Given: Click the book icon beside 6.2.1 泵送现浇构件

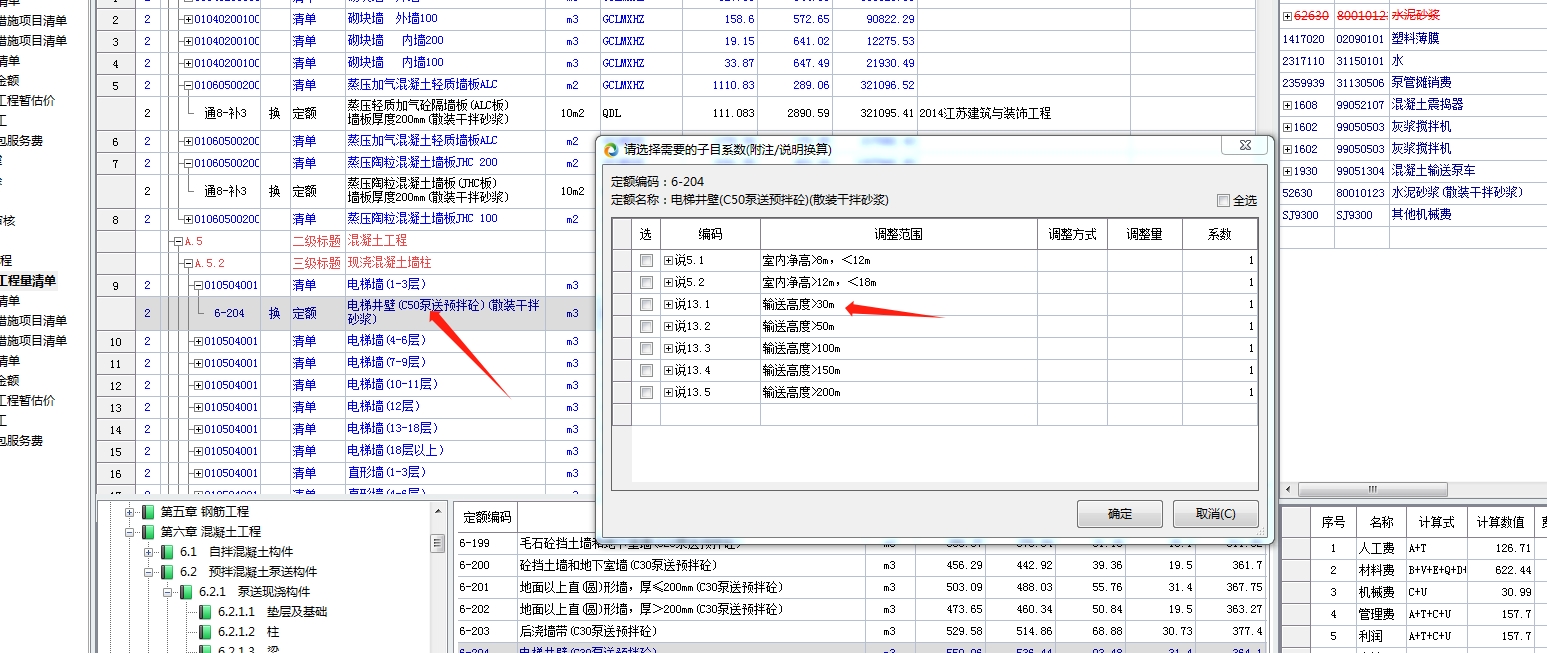Looking at the screenshot, I should pyautogui.click(x=186, y=591).
